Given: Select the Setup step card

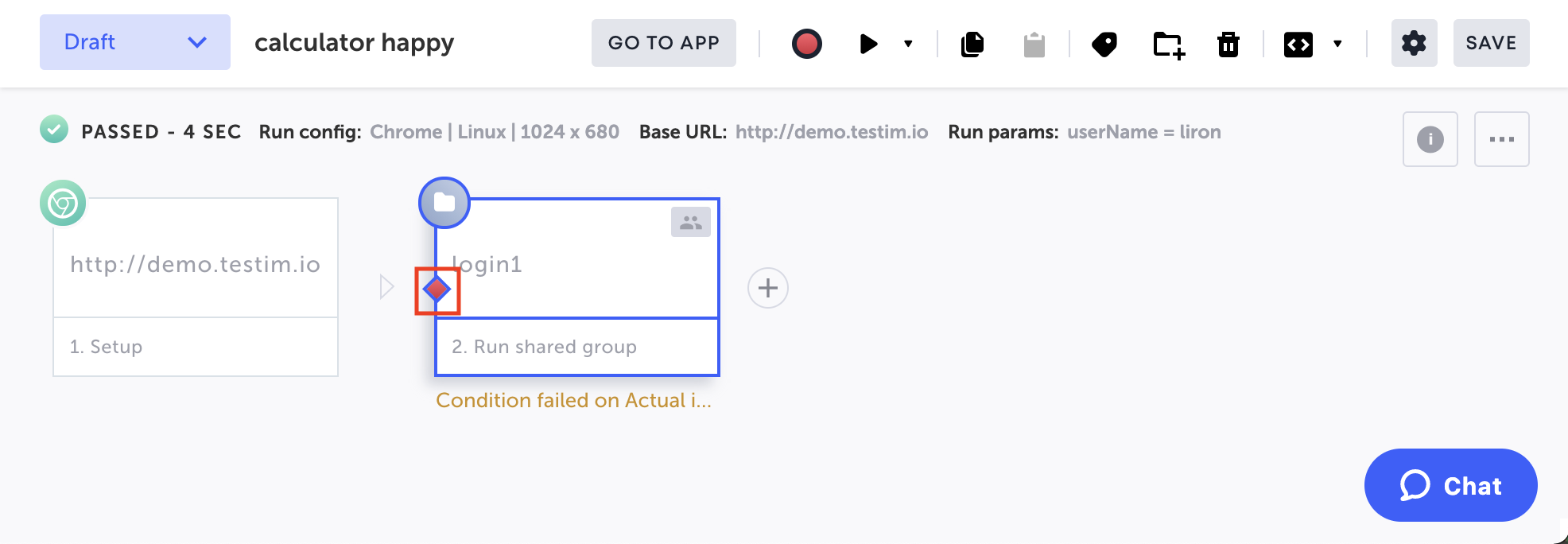Looking at the screenshot, I should click(196, 286).
